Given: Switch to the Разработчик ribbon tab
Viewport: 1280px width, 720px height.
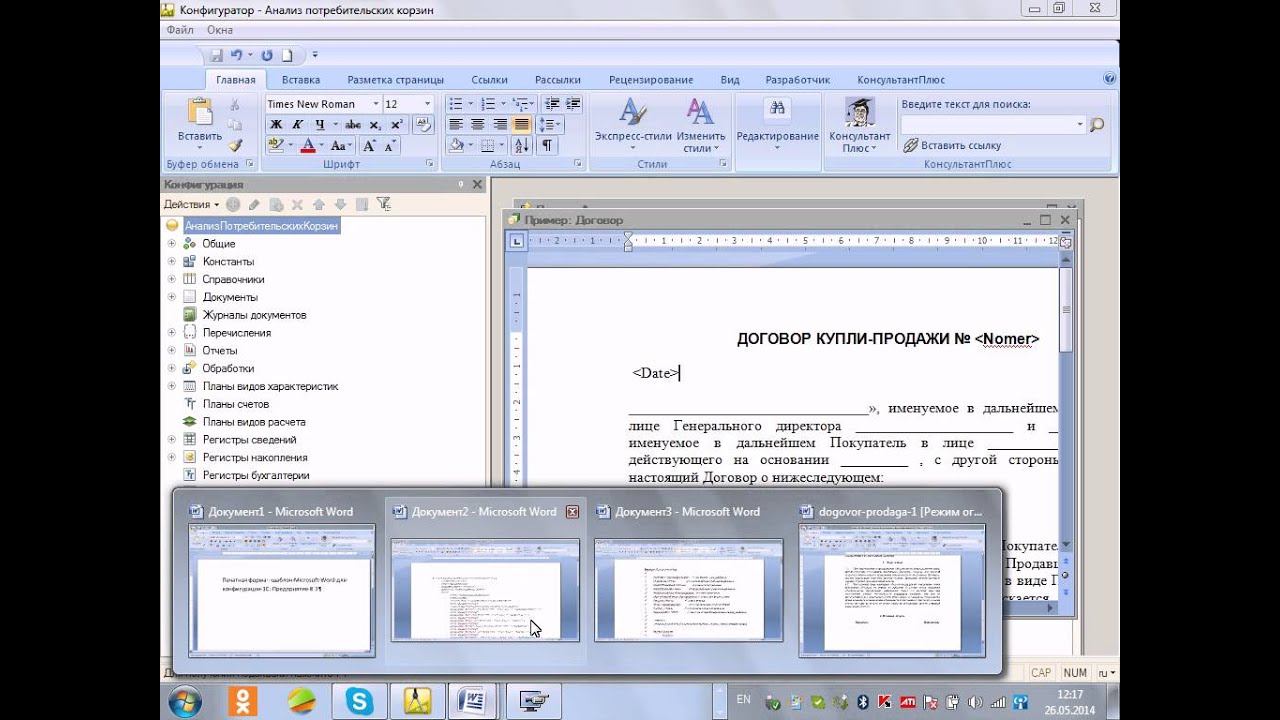Looking at the screenshot, I should (798, 80).
